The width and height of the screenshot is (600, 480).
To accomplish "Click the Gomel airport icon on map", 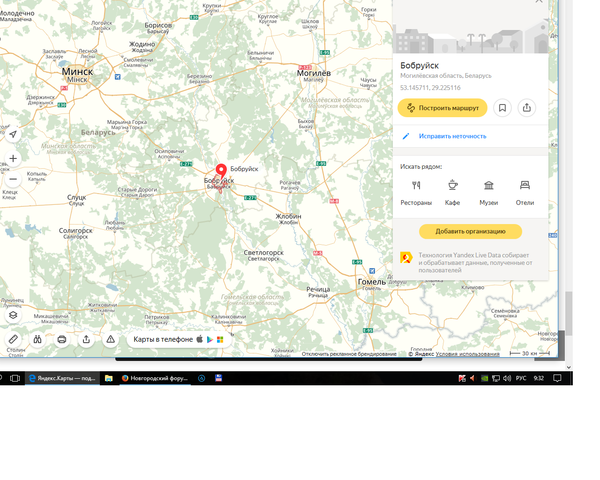I will tap(372, 271).
